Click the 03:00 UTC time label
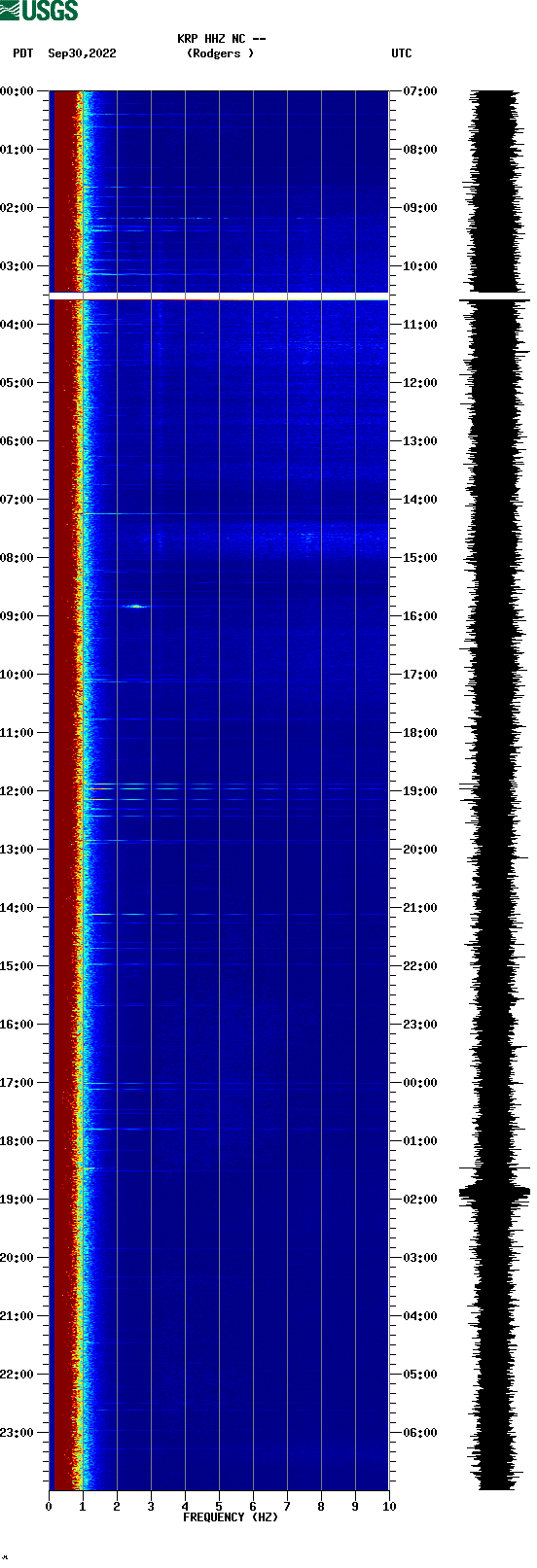Viewport: 537px width, 1568px height. coord(420,1258)
